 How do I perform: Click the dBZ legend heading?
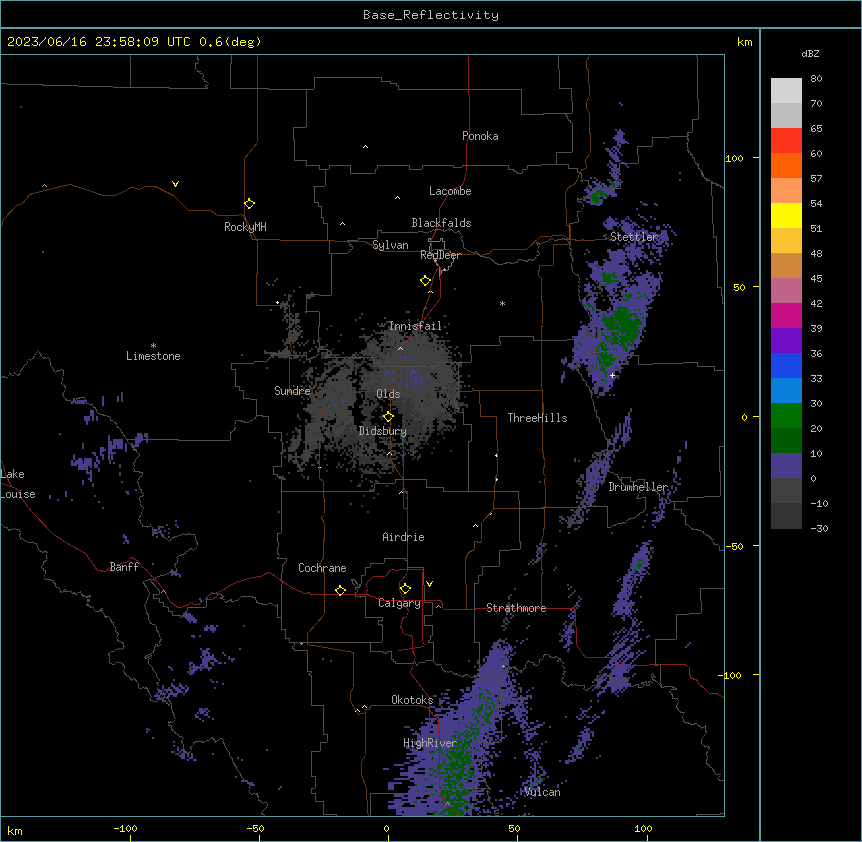pyautogui.click(x=810, y=53)
